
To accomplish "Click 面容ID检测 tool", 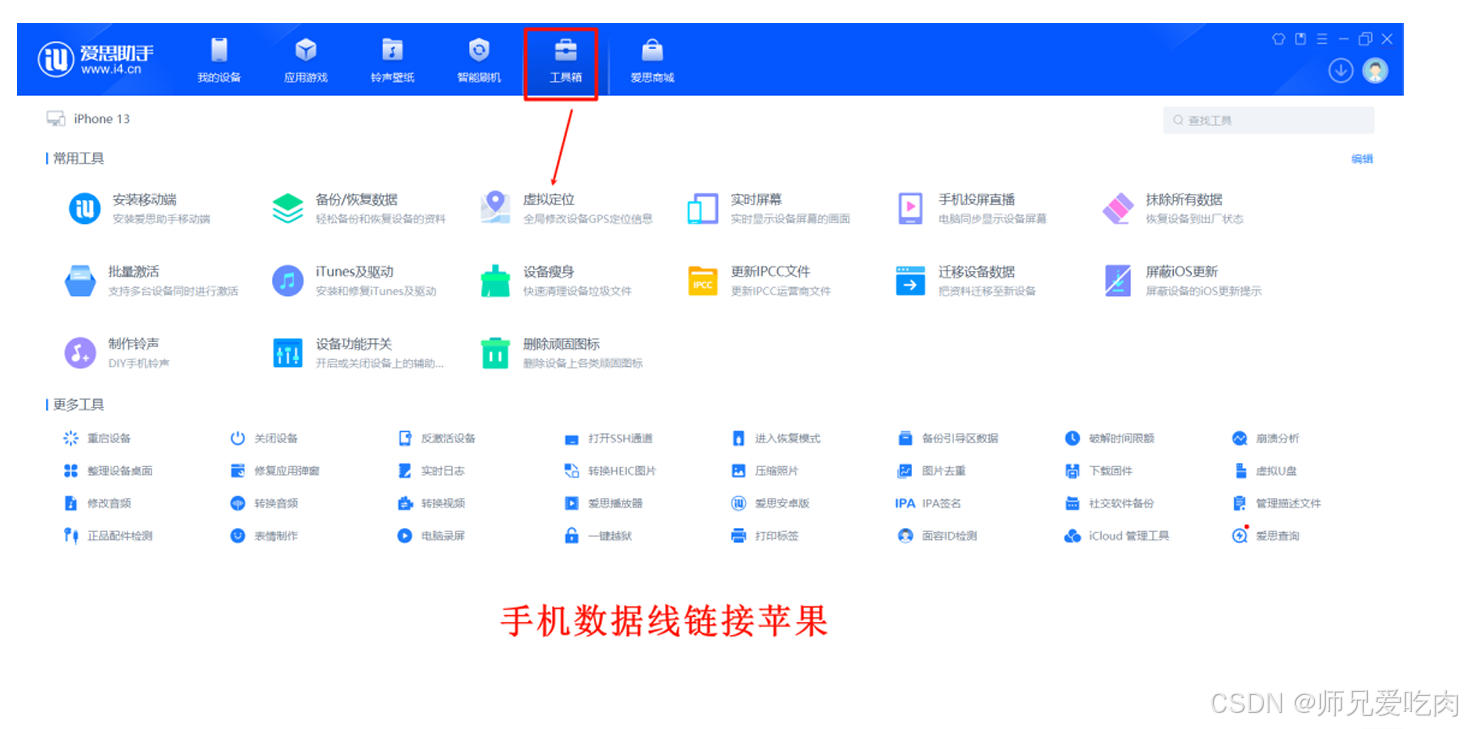I will click(937, 536).
